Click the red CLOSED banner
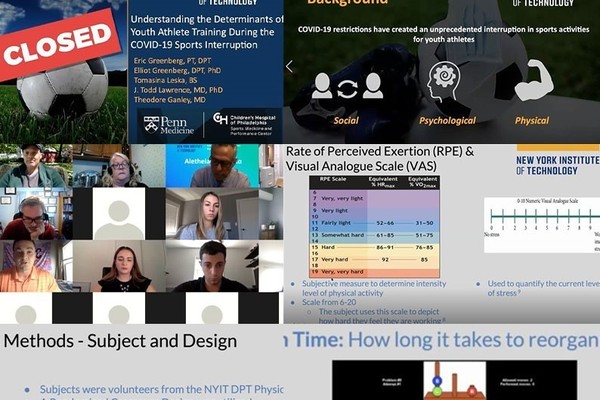Screen dimensions: 600x400 pyautogui.click(x=60, y=45)
